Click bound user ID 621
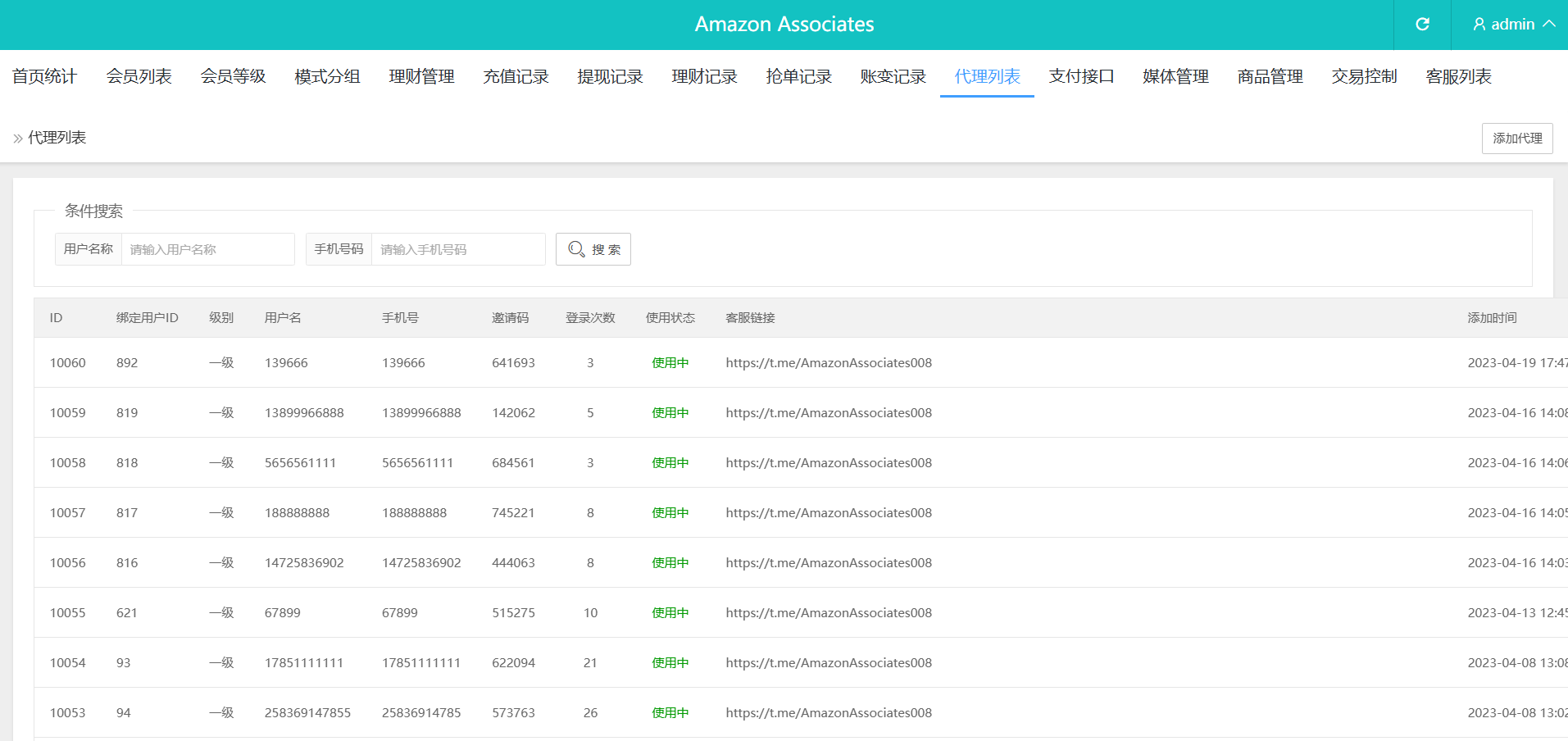This screenshot has height=741, width=1568. click(127, 612)
